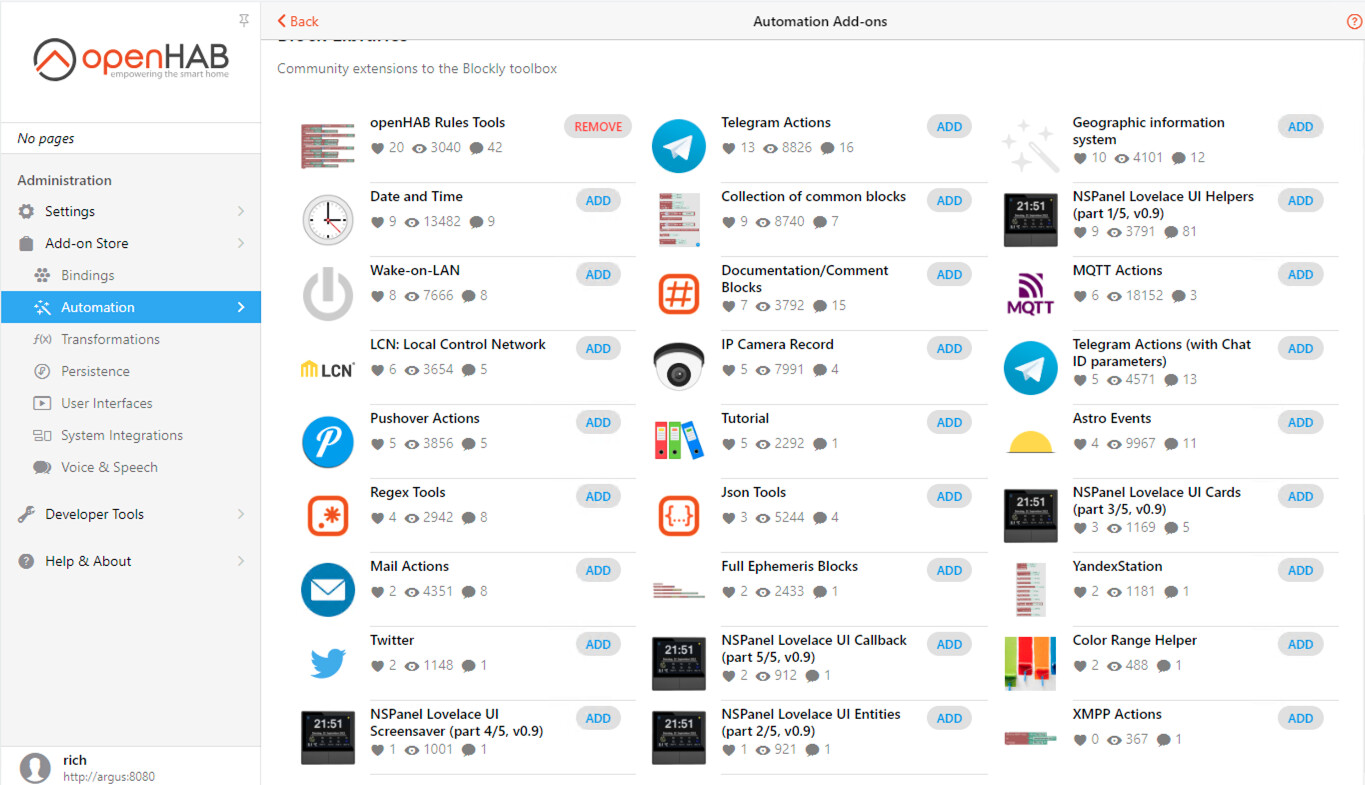Click the MQTT Actions logo icon
1365x785 pixels.
point(1030,294)
